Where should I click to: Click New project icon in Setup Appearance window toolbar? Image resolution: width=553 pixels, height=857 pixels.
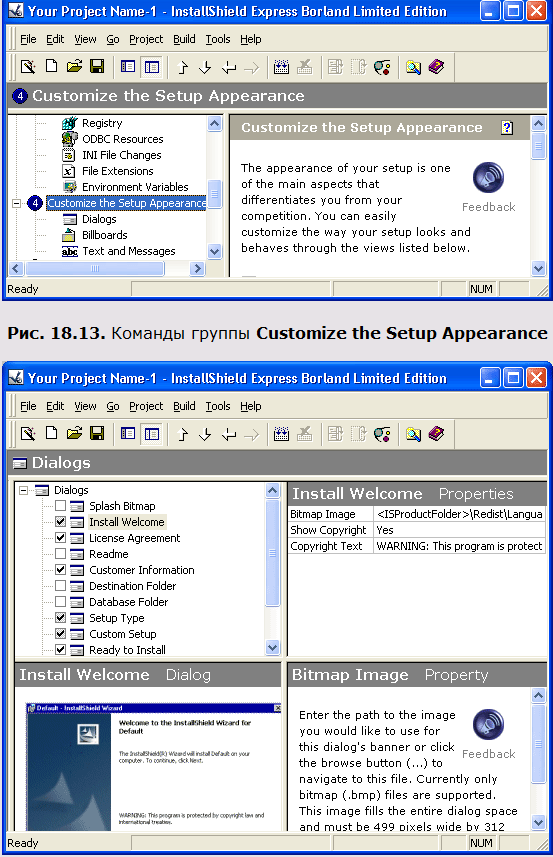coord(51,67)
